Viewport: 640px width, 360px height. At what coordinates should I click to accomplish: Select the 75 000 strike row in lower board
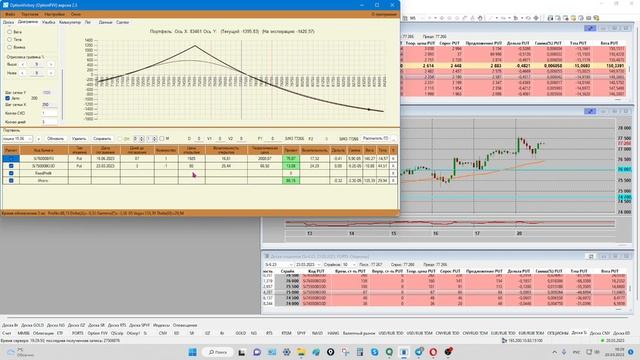[444, 292]
